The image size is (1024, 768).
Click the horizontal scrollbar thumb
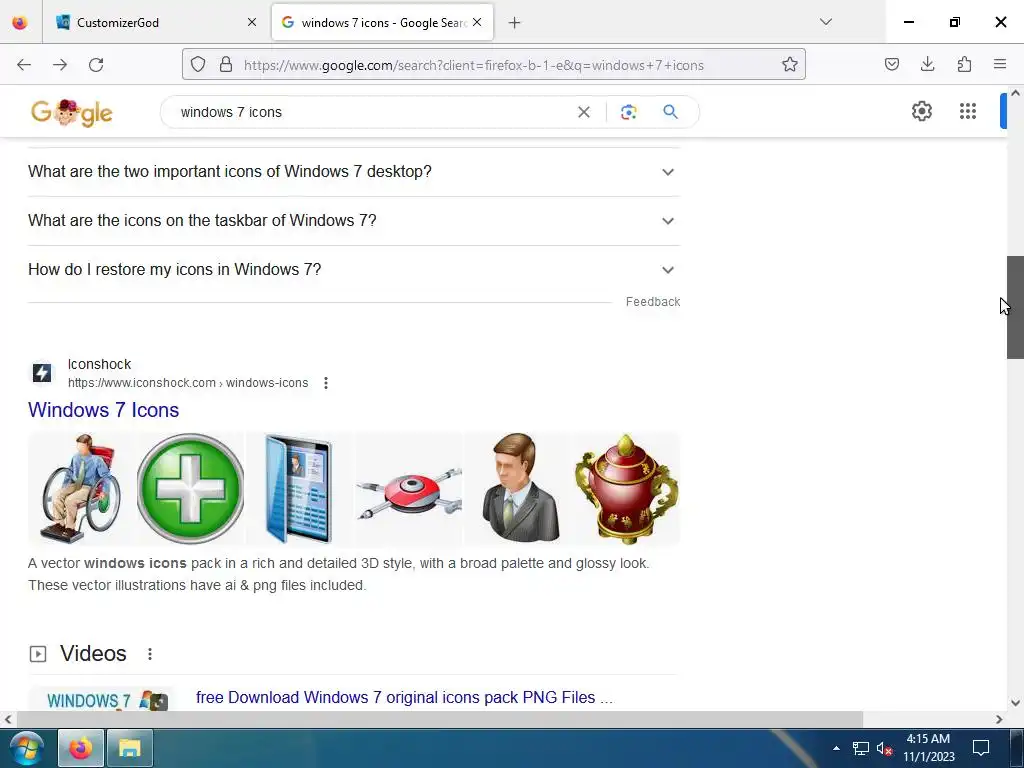440,720
